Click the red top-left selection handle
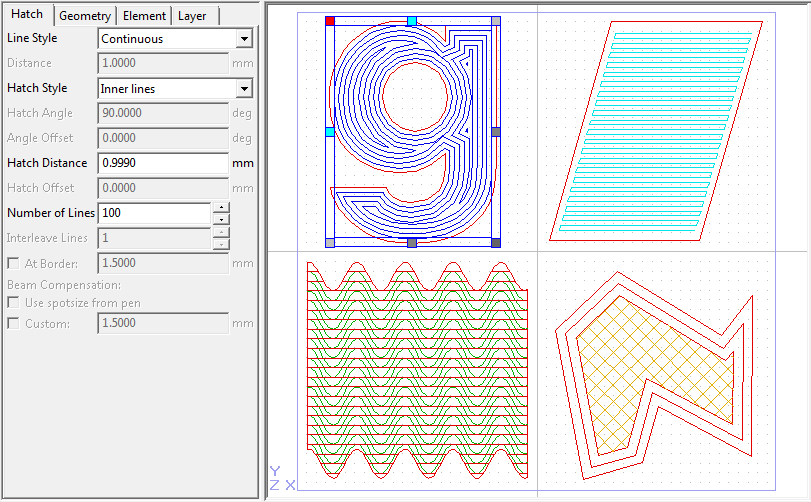 click(x=330, y=21)
